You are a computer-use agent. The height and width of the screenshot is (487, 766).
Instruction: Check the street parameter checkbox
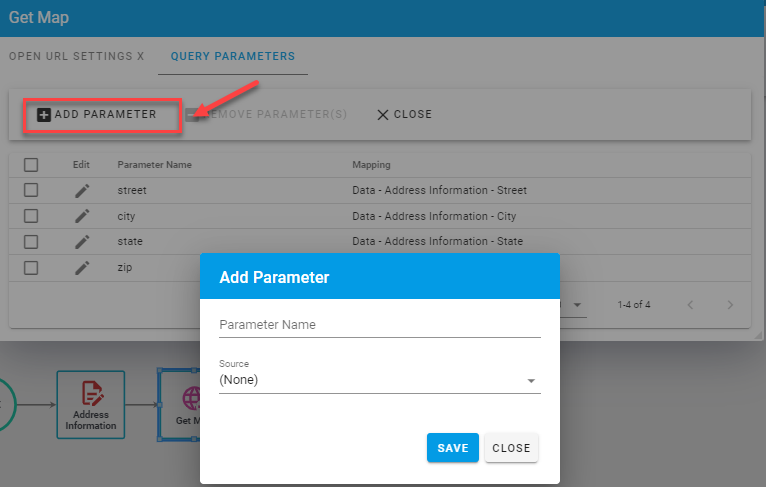click(x=31, y=190)
